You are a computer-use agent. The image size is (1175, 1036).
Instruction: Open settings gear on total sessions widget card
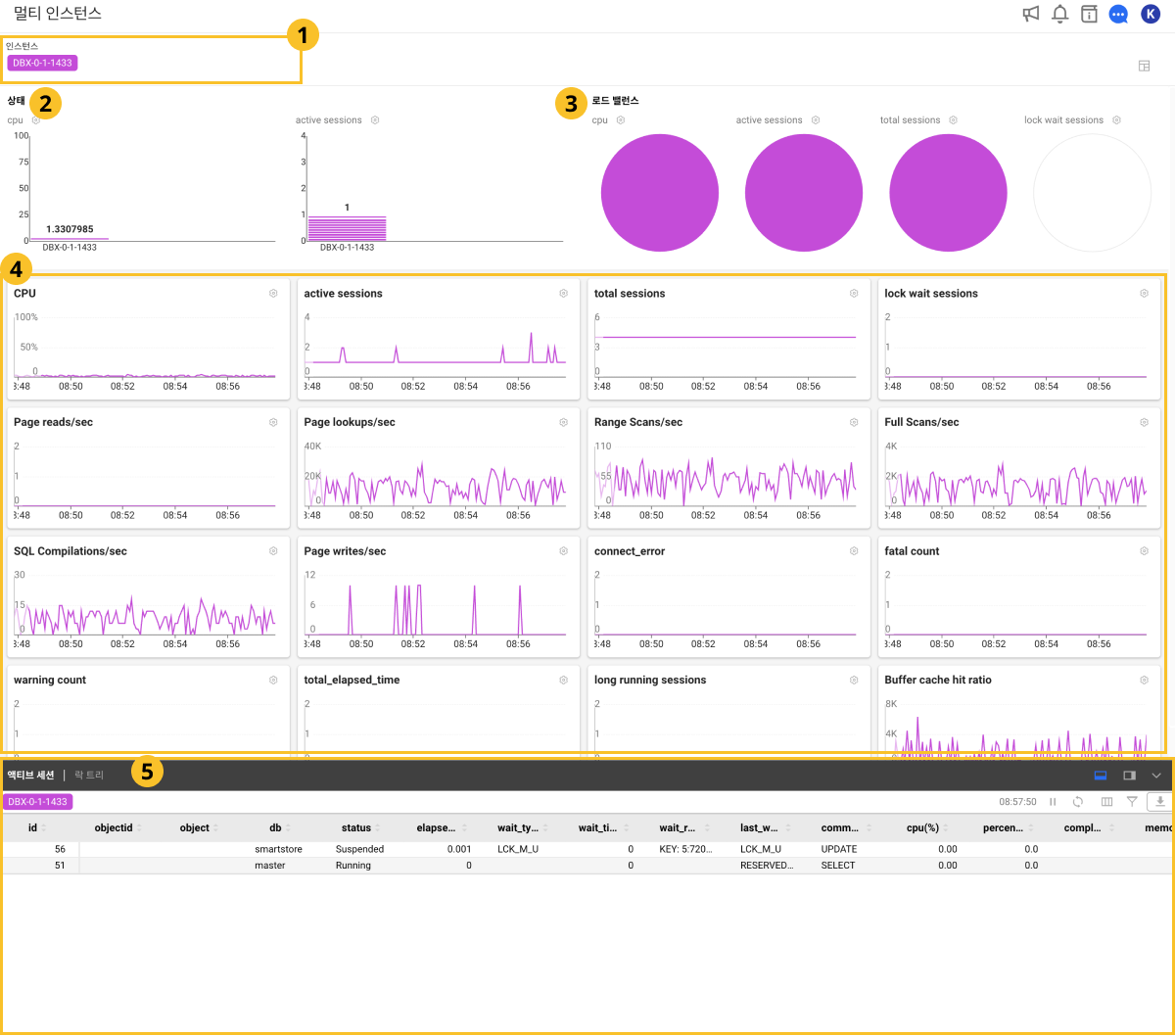click(854, 294)
